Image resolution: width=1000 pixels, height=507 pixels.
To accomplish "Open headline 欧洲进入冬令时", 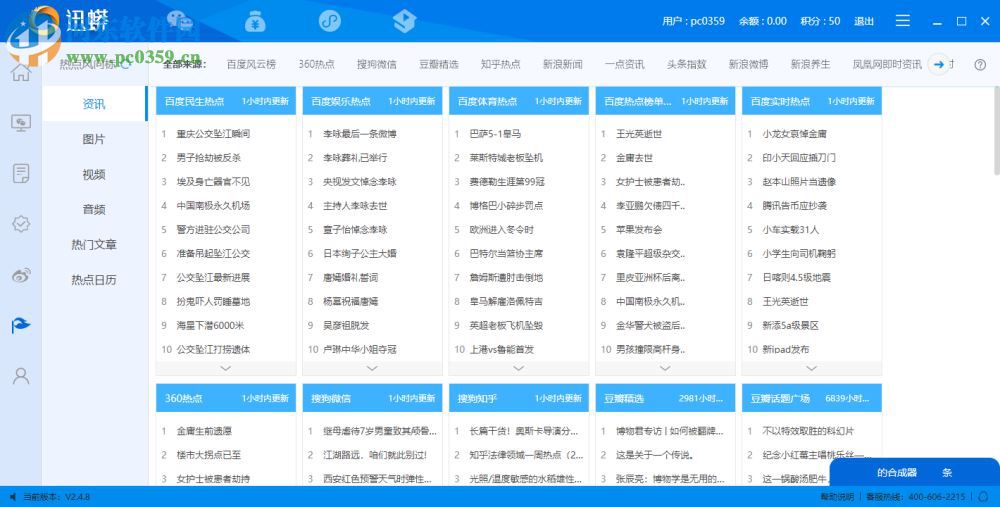I will click(x=501, y=230).
